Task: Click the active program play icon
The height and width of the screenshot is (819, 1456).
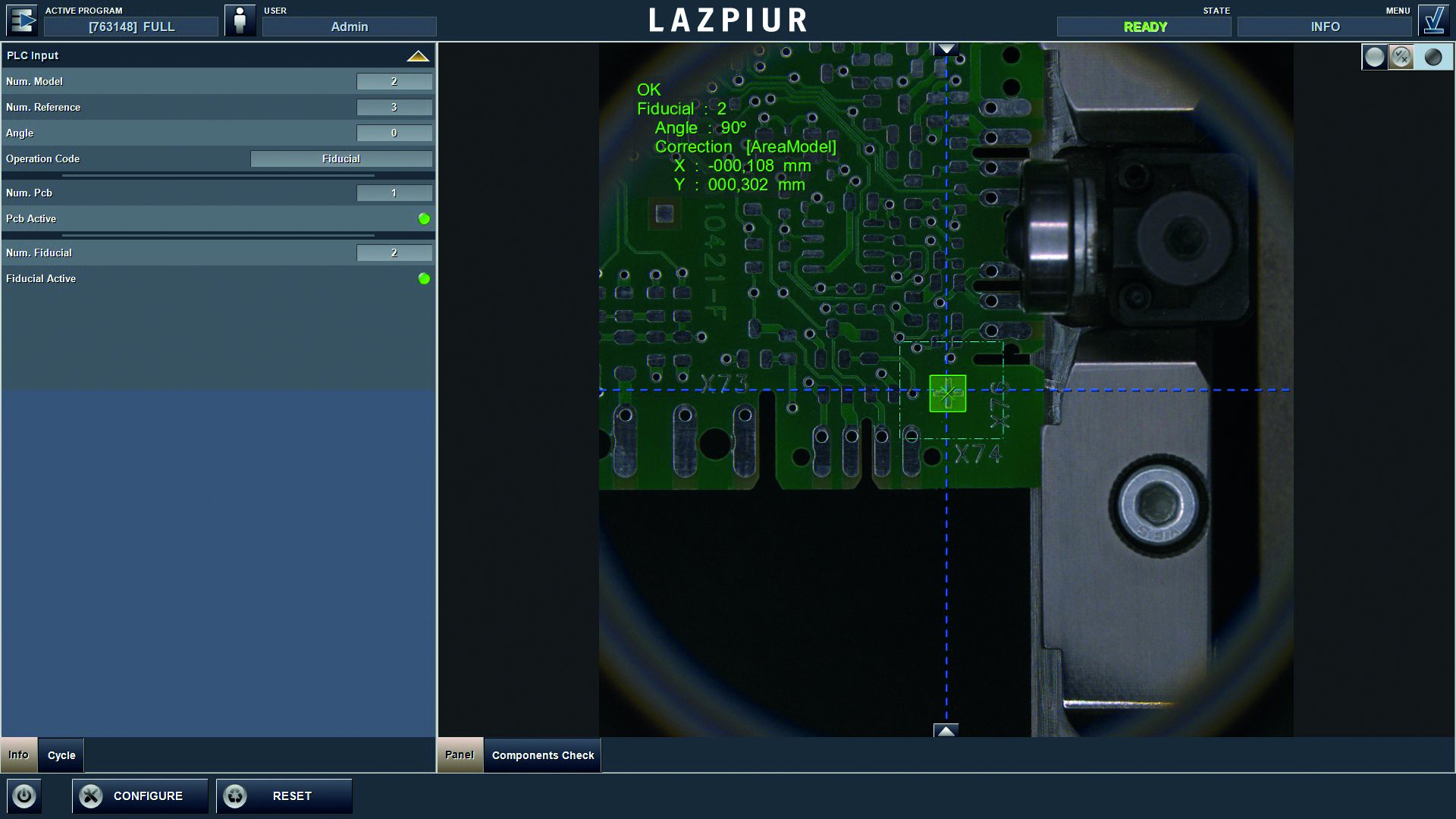Action: point(22,20)
